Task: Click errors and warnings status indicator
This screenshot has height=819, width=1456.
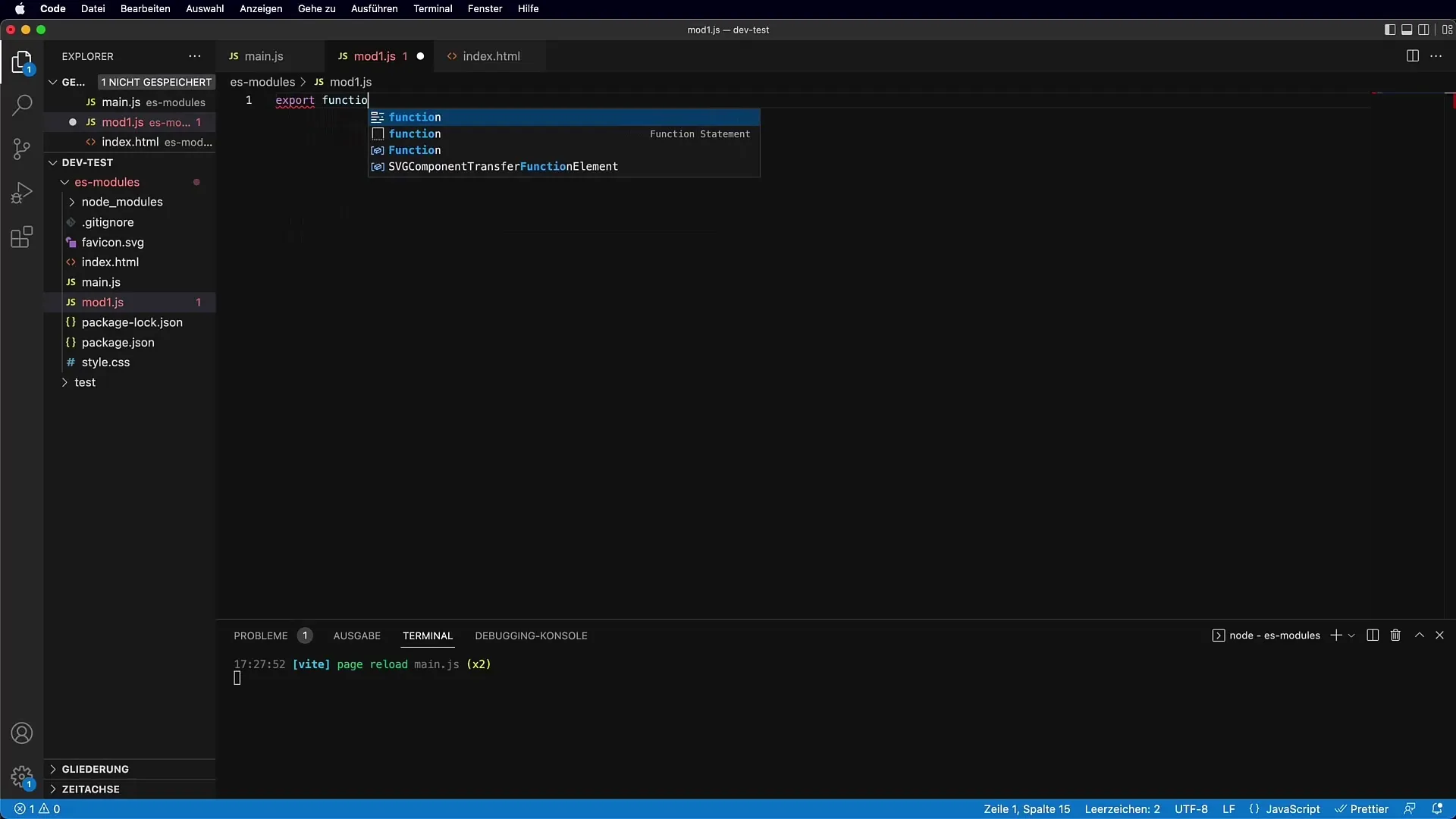Action: pos(37,809)
